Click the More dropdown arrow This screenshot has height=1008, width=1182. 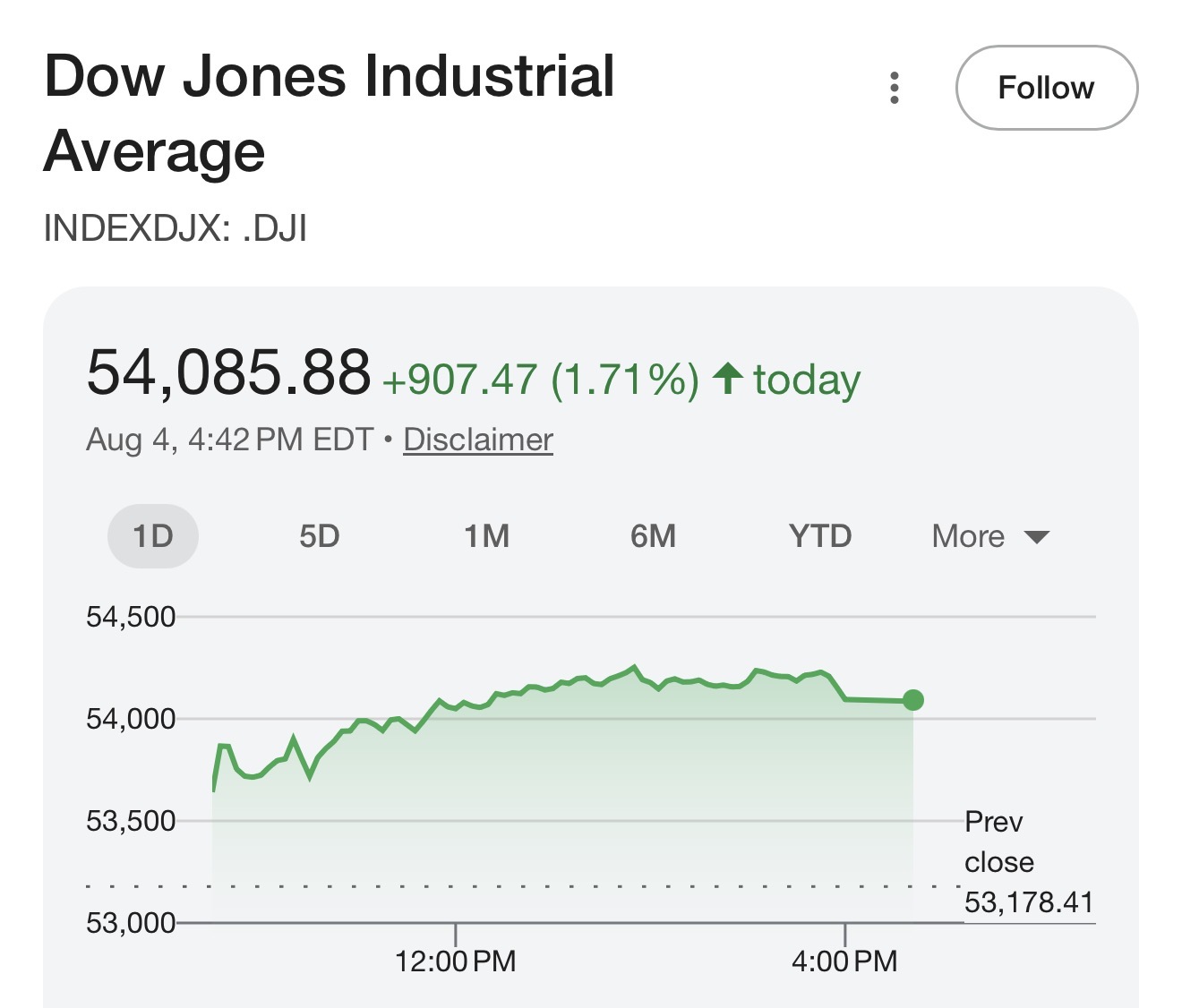point(1036,537)
